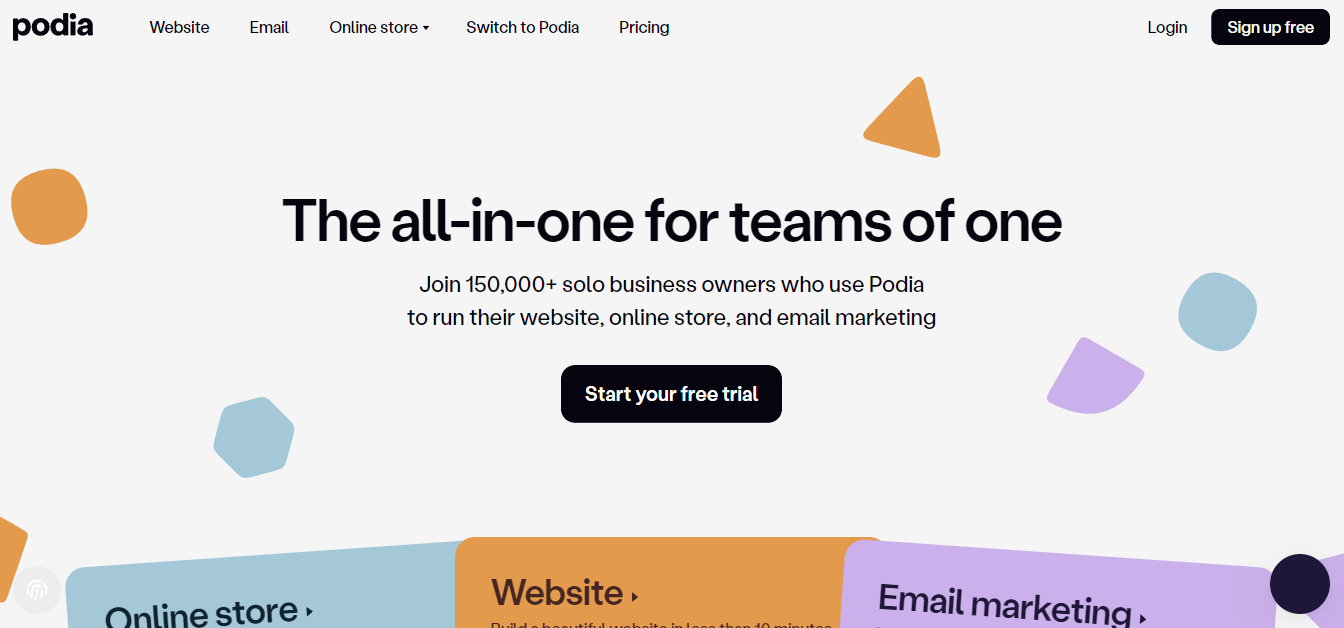1344x628 pixels.
Task: Click the orange blob shape at left
Action: 49,207
